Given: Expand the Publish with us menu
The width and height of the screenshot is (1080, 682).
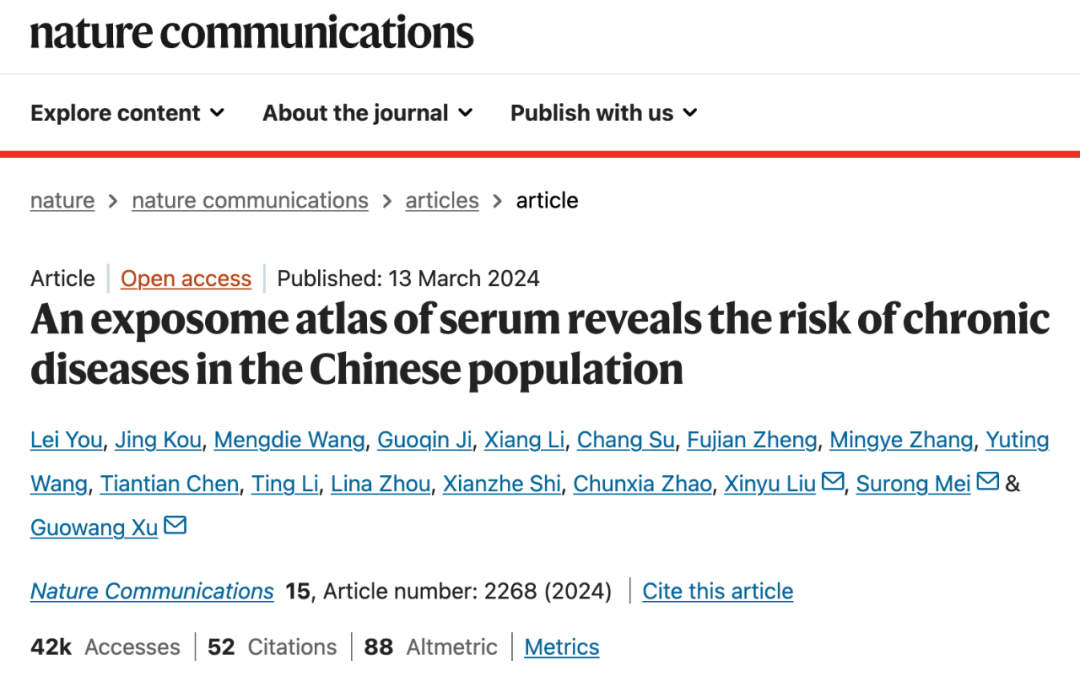Looking at the screenshot, I should click(x=603, y=113).
